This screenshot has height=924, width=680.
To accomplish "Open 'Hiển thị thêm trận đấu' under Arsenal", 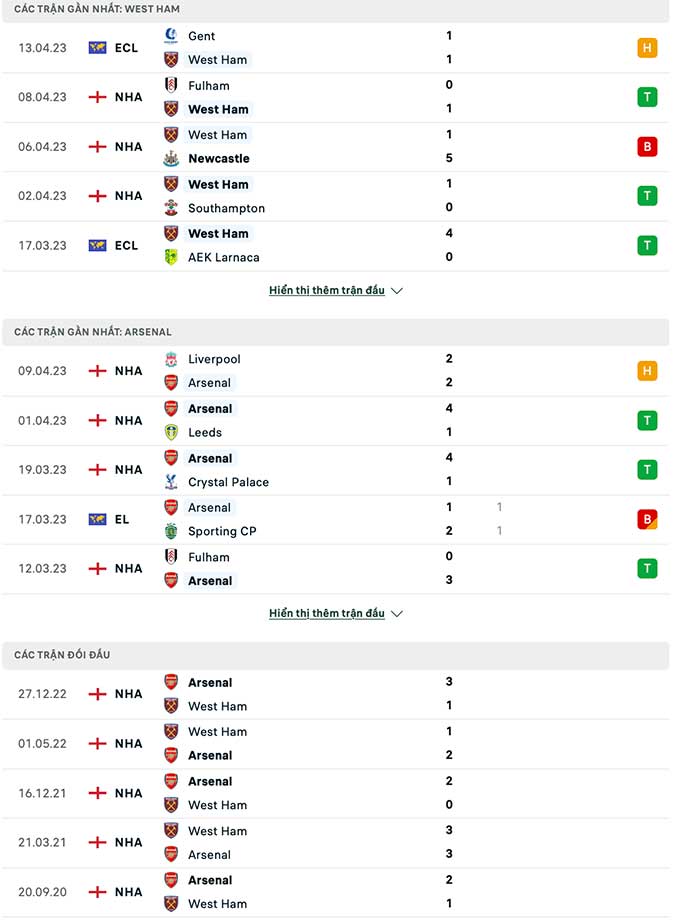I will pos(326,613).
